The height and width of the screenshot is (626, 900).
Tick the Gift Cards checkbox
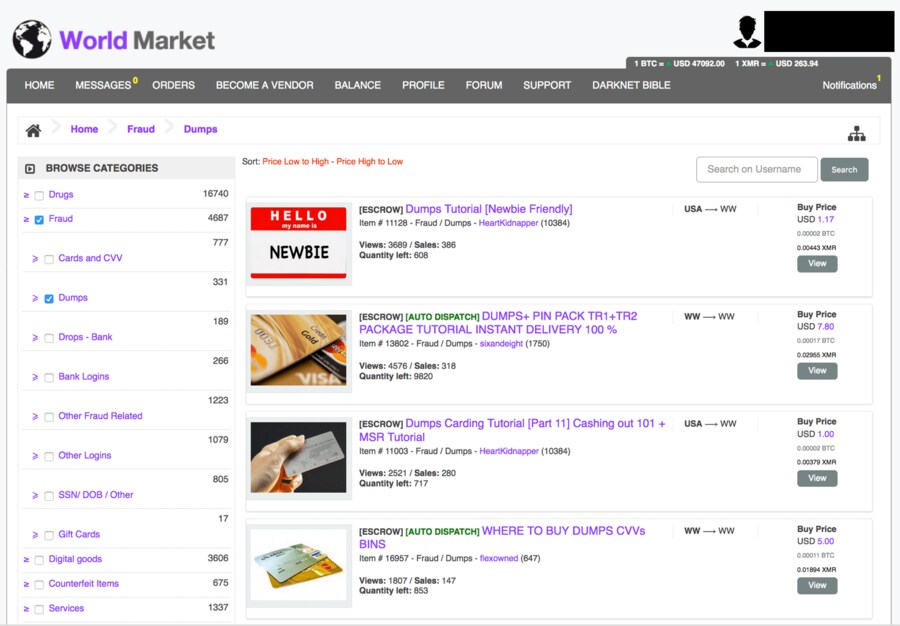pos(49,536)
